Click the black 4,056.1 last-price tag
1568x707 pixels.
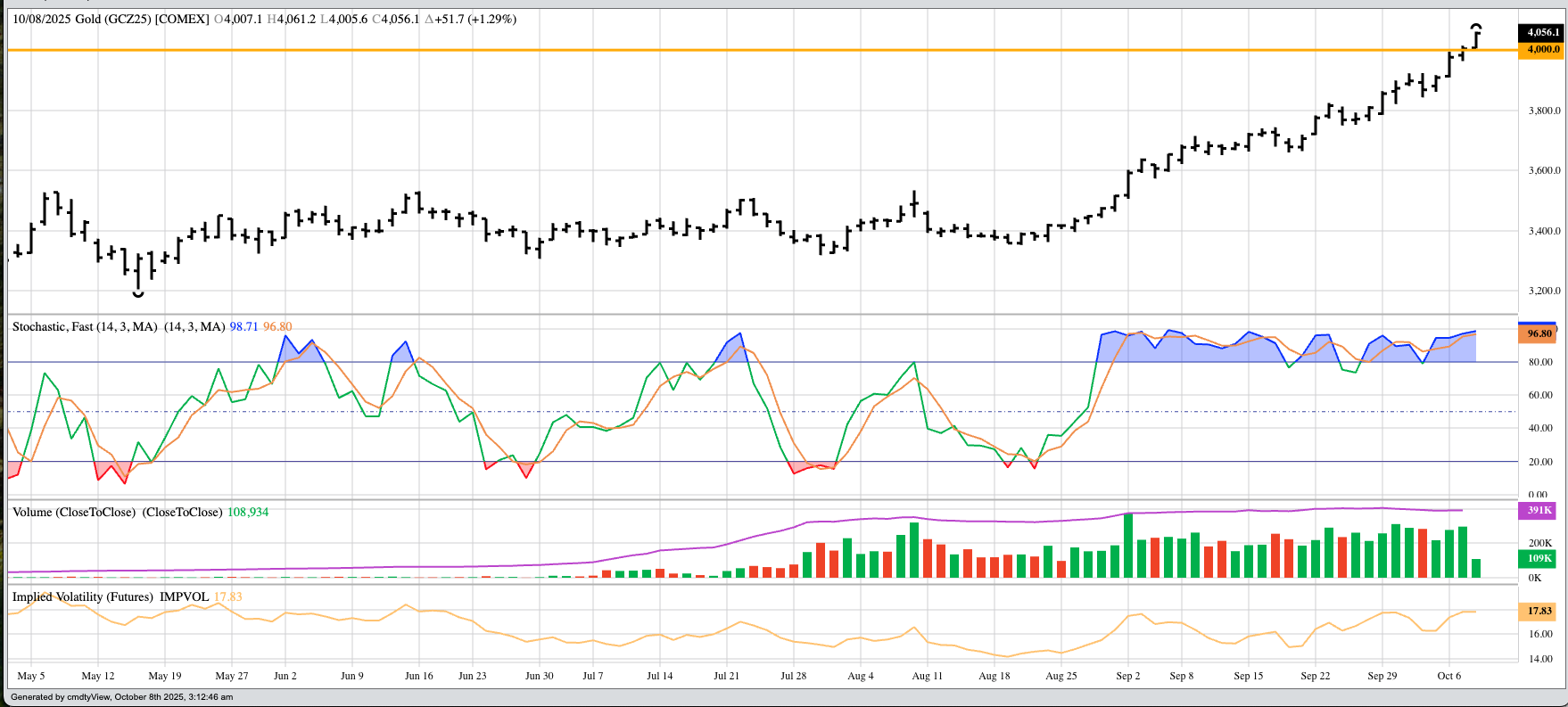1543,32
